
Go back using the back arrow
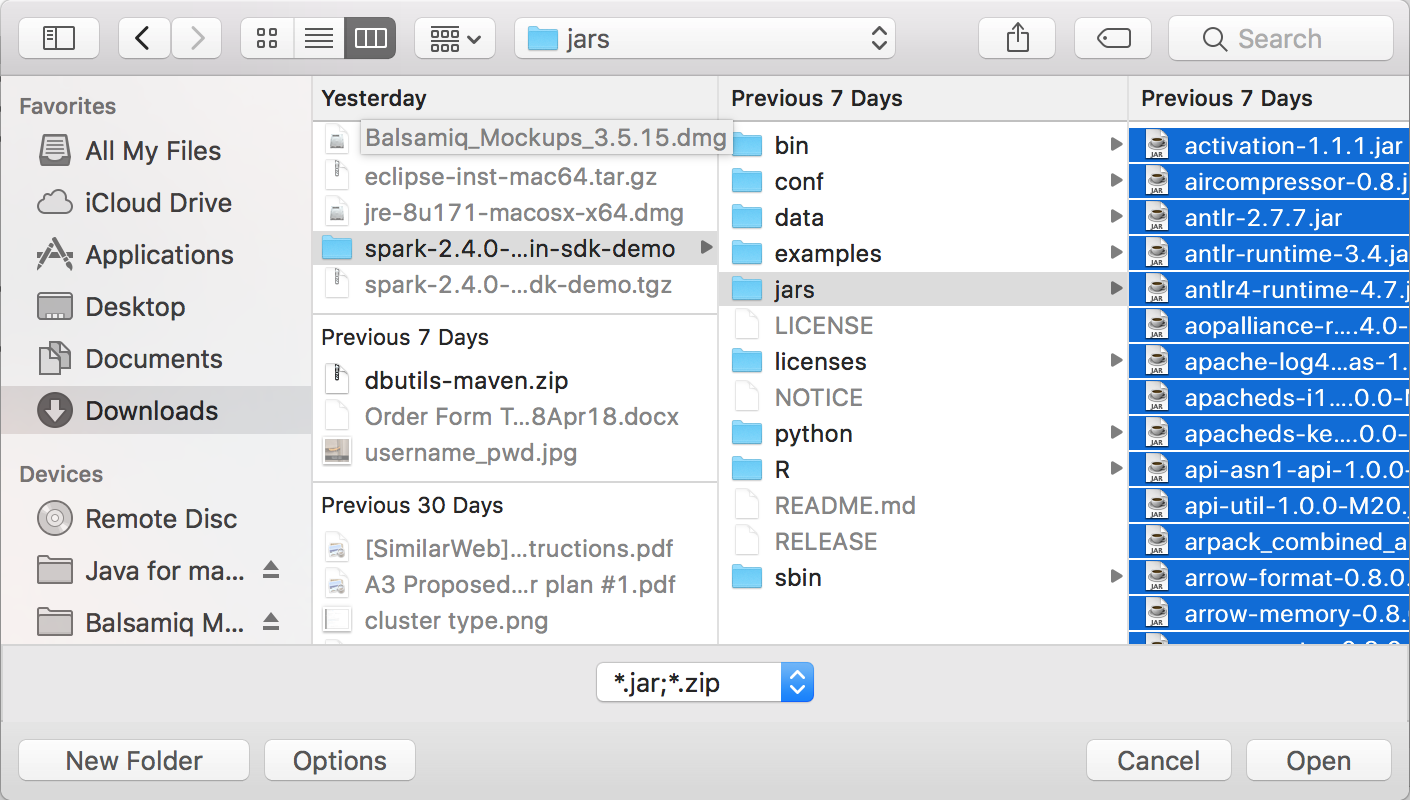(143, 38)
